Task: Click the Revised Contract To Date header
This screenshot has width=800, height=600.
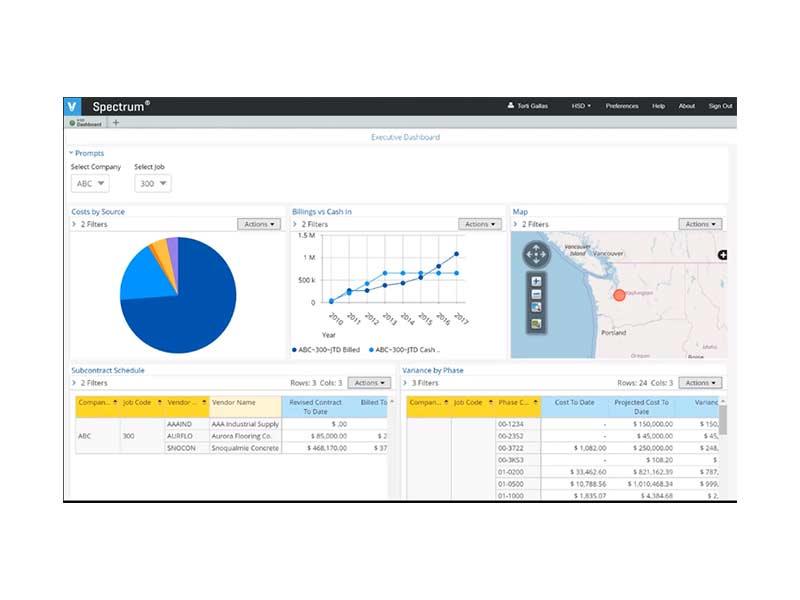Action: 315,407
